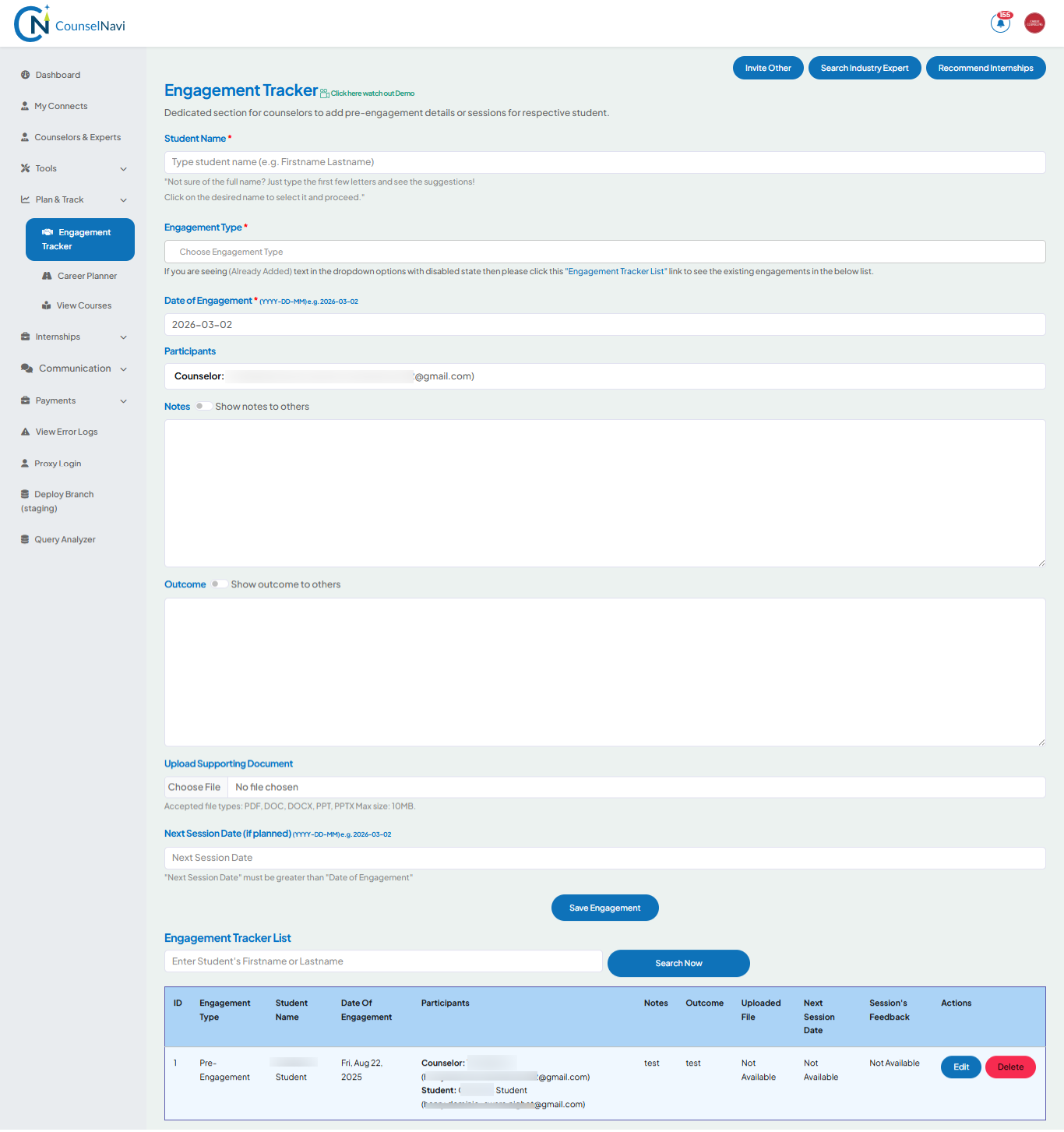Open Proxy Login
This screenshot has width=1064, height=1132.
pyautogui.click(x=57, y=464)
